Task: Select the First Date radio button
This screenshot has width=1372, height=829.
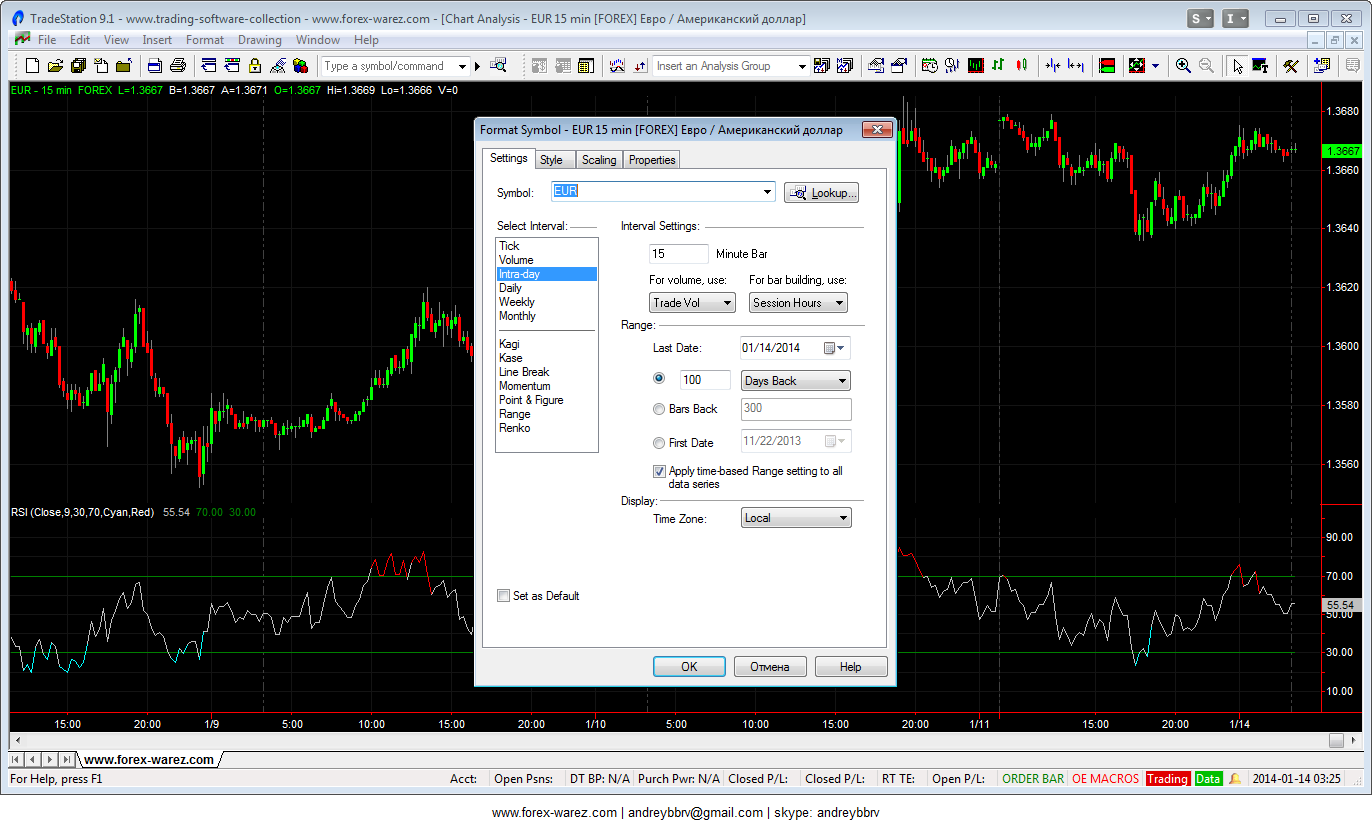Action: click(x=658, y=443)
